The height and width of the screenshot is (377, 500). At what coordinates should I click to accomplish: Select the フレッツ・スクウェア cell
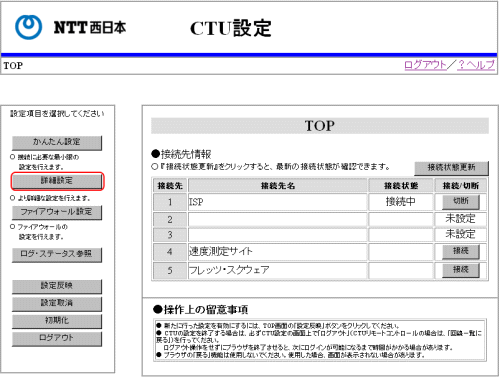pos(277,270)
